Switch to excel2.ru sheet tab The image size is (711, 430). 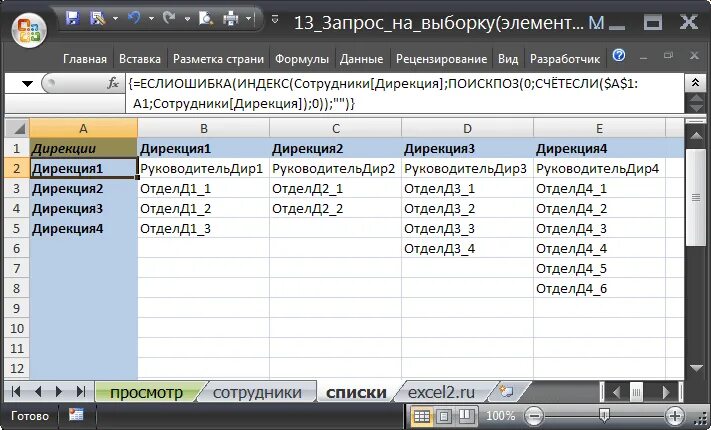pyautogui.click(x=441, y=392)
